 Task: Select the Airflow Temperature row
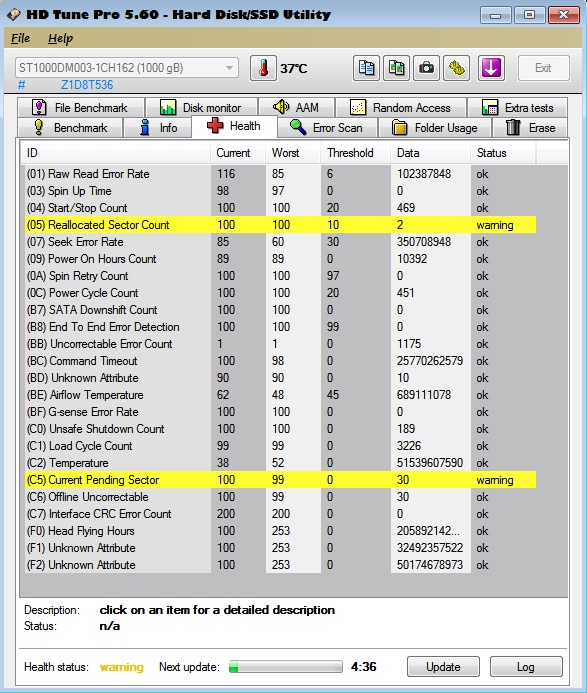pyautogui.click(x=280, y=395)
